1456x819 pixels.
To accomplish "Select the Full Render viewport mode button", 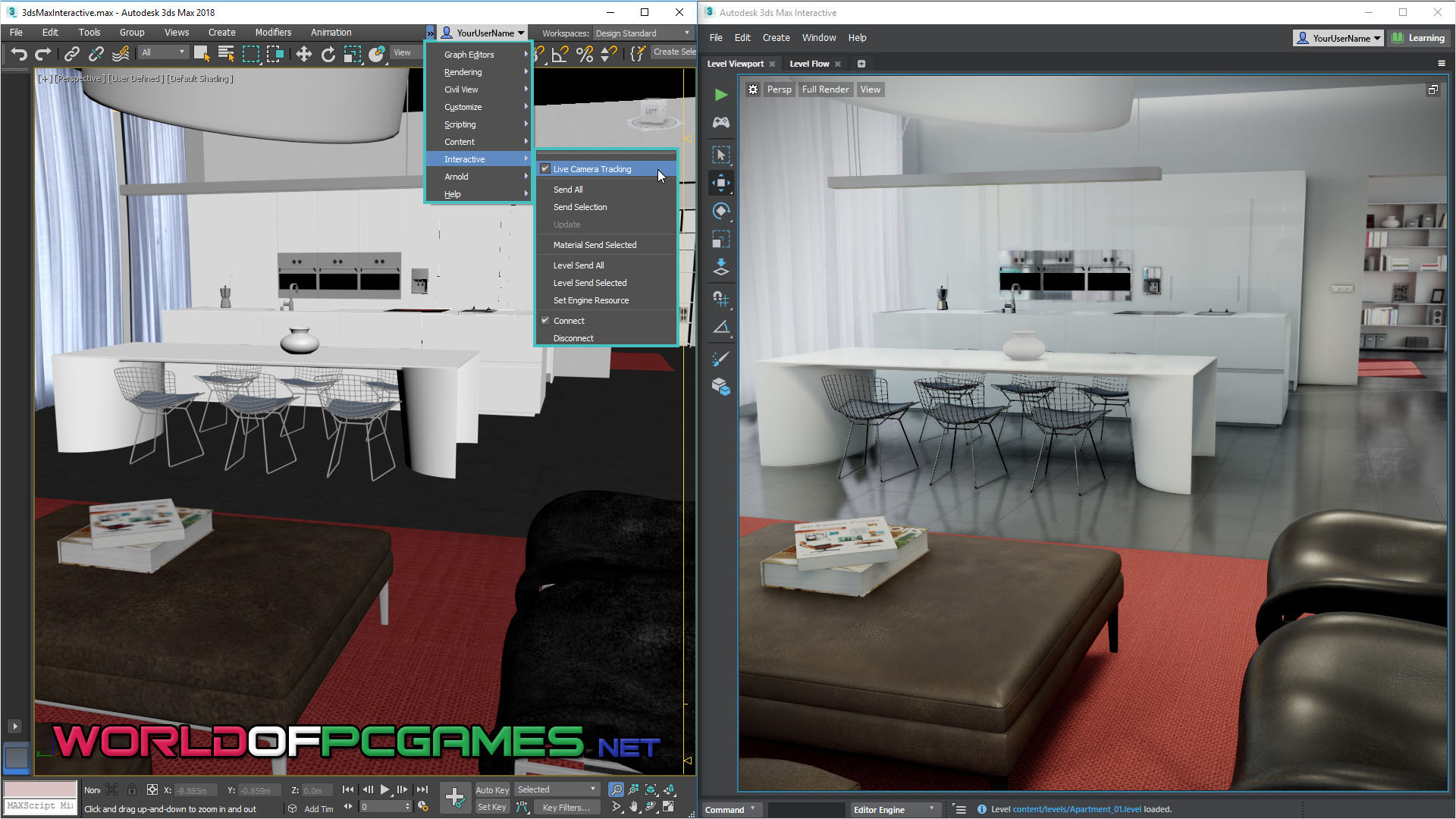I will [x=825, y=89].
